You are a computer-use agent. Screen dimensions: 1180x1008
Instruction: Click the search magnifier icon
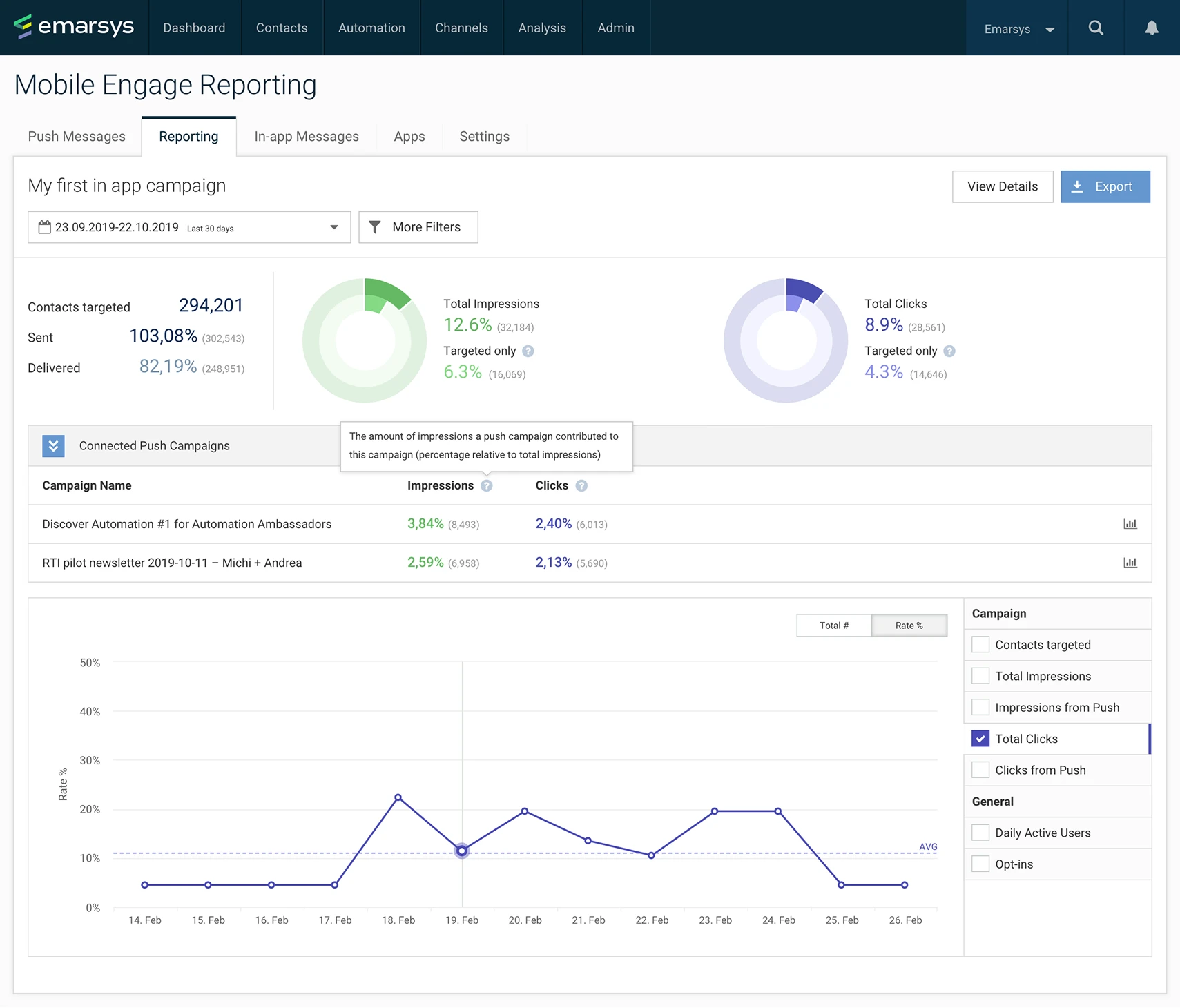pyautogui.click(x=1095, y=28)
